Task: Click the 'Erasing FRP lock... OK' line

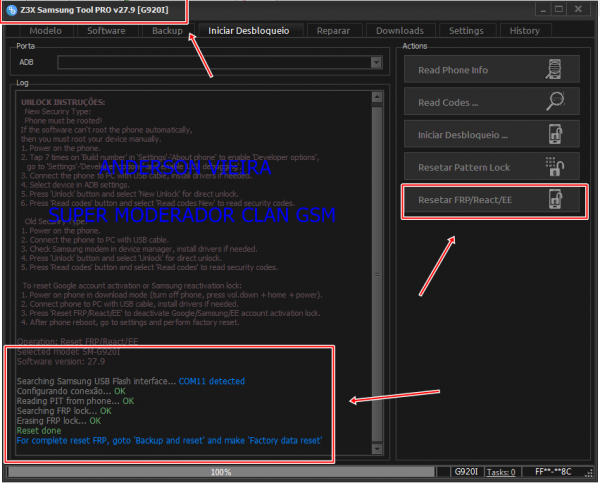Action: [59, 421]
